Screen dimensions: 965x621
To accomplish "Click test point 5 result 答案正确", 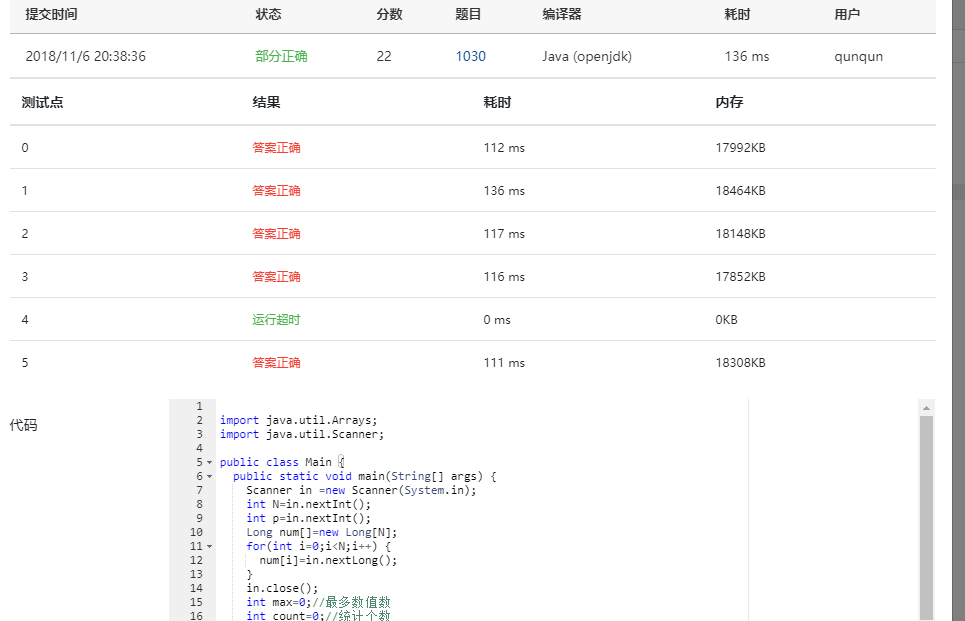I will [276, 363].
